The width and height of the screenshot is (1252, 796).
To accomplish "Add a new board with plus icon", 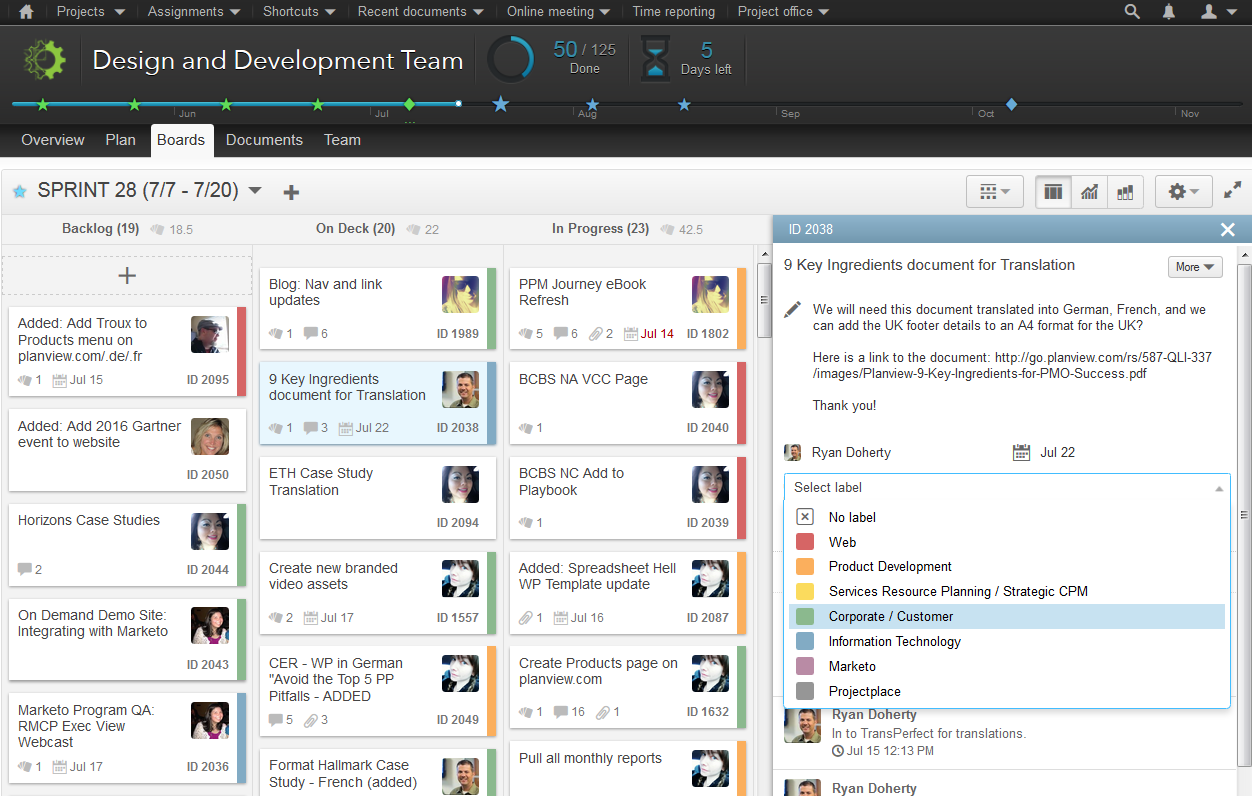I will 291,192.
